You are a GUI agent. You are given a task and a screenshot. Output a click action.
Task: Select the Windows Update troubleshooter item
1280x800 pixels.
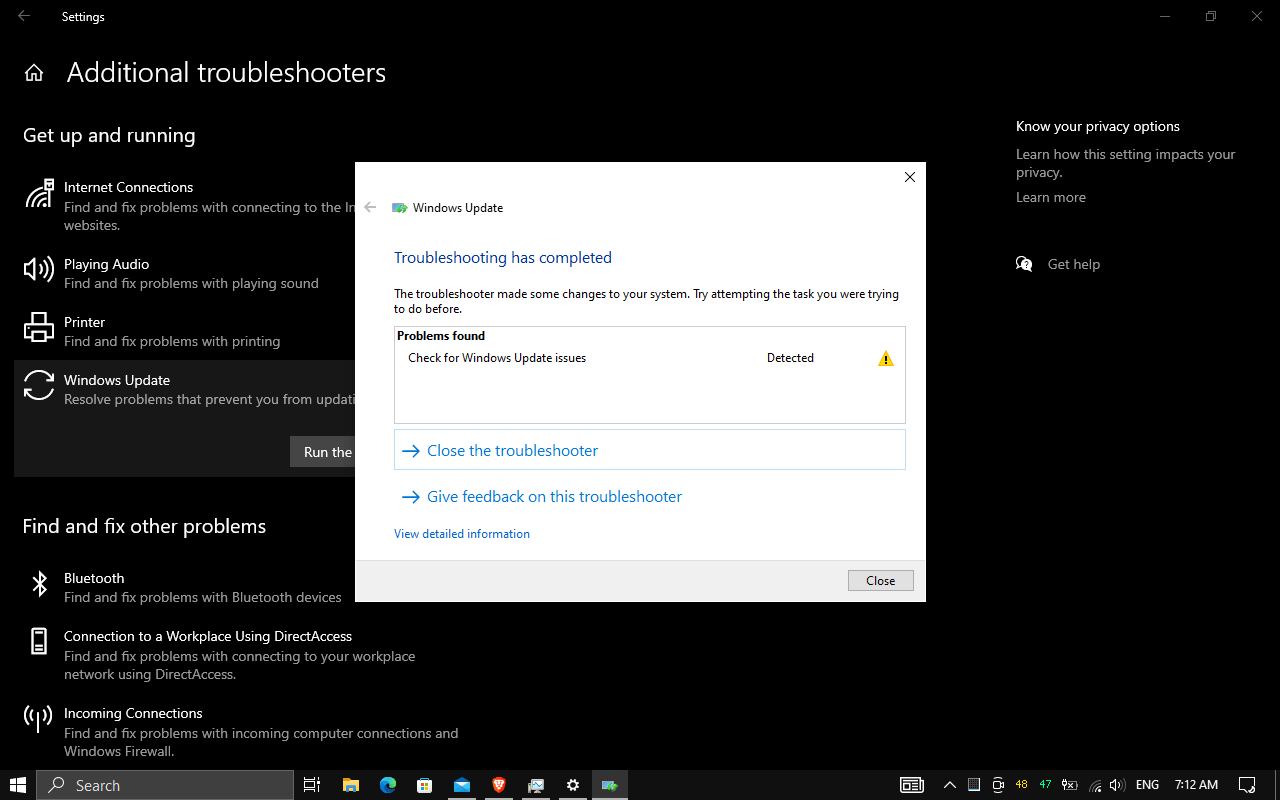(185, 389)
